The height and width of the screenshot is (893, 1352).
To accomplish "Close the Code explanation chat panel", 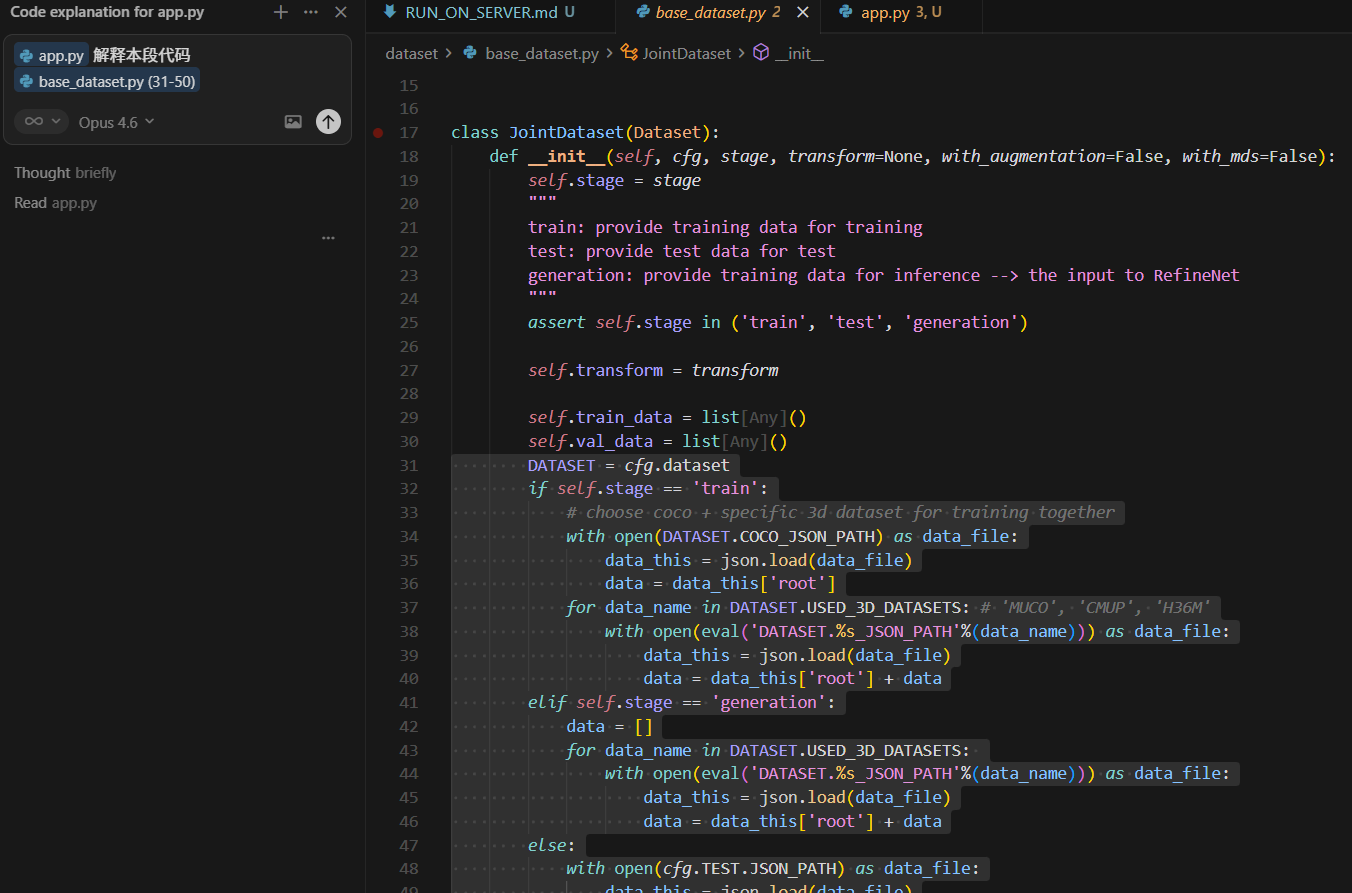I will (340, 12).
